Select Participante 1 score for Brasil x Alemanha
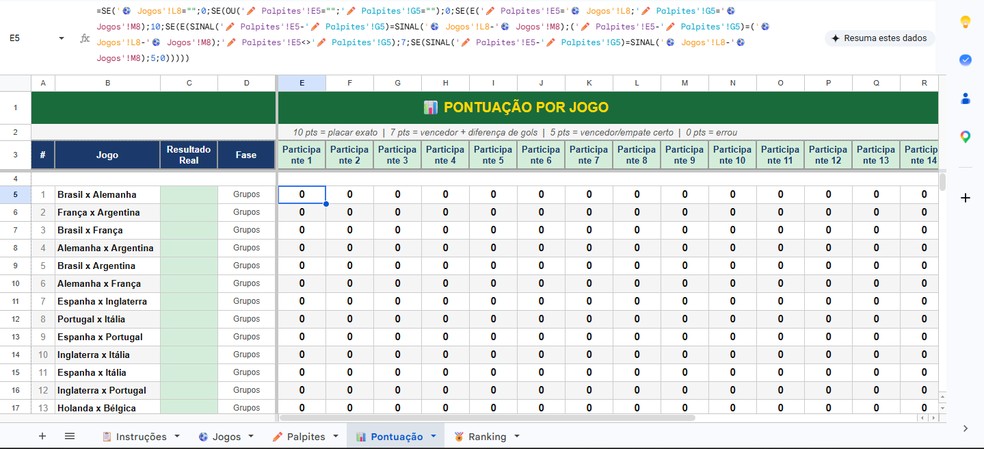This screenshot has height=449, width=984. (x=302, y=195)
